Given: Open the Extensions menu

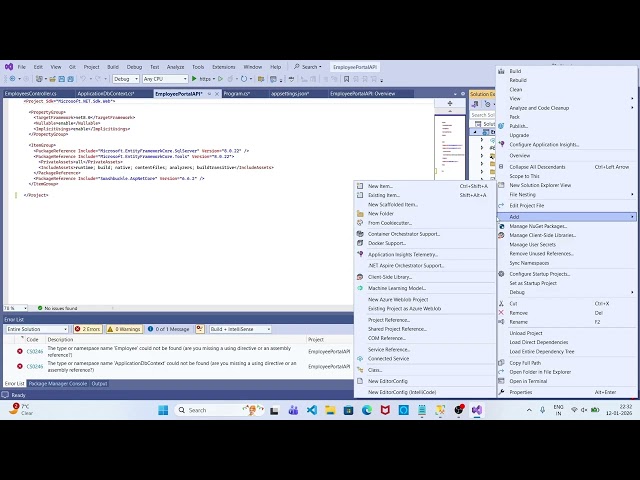Looking at the screenshot, I should [224, 67].
